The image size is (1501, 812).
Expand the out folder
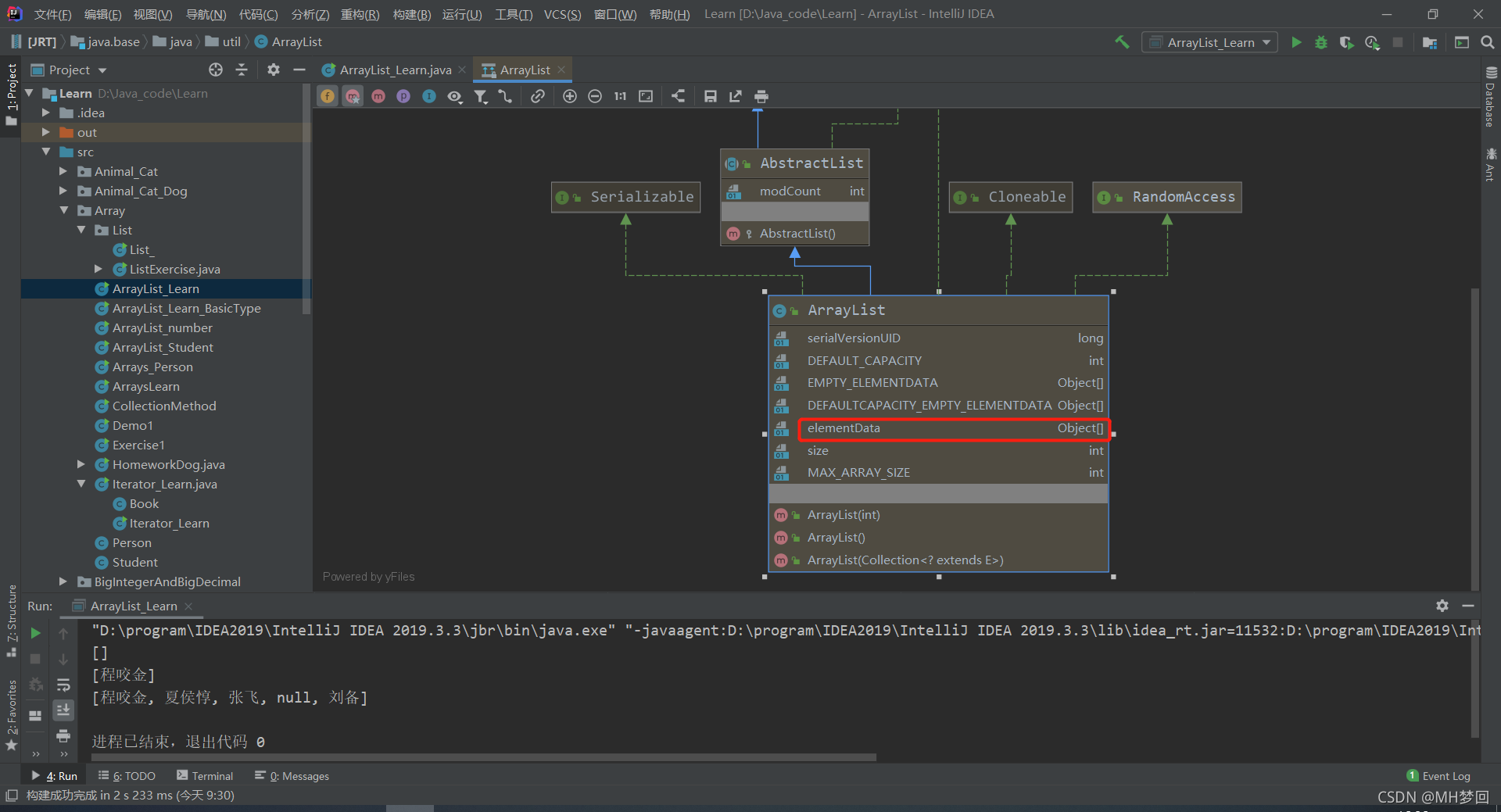pyautogui.click(x=46, y=132)
